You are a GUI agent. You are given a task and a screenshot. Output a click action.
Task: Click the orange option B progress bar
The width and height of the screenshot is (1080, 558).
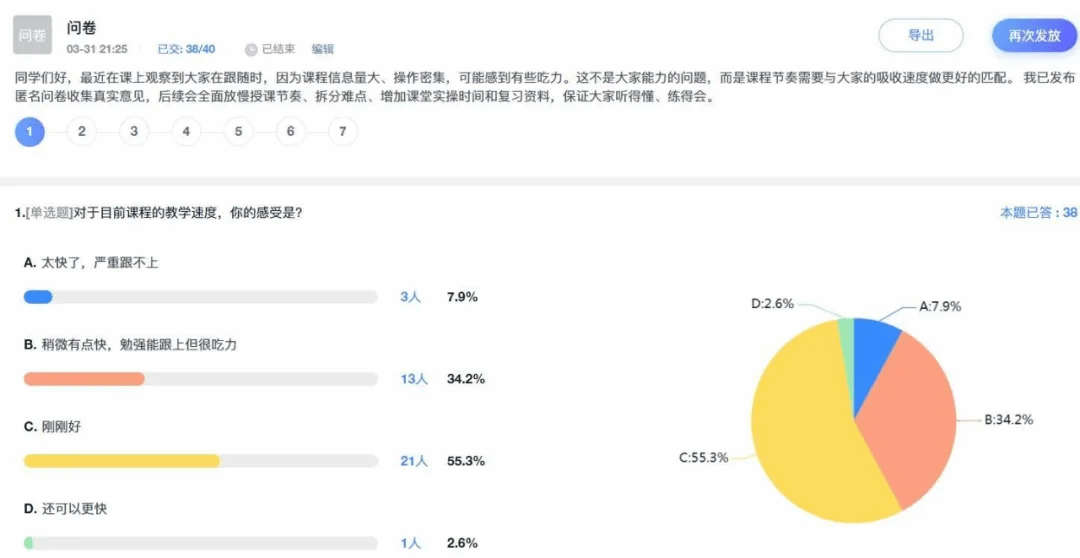(x=84, y=379)
